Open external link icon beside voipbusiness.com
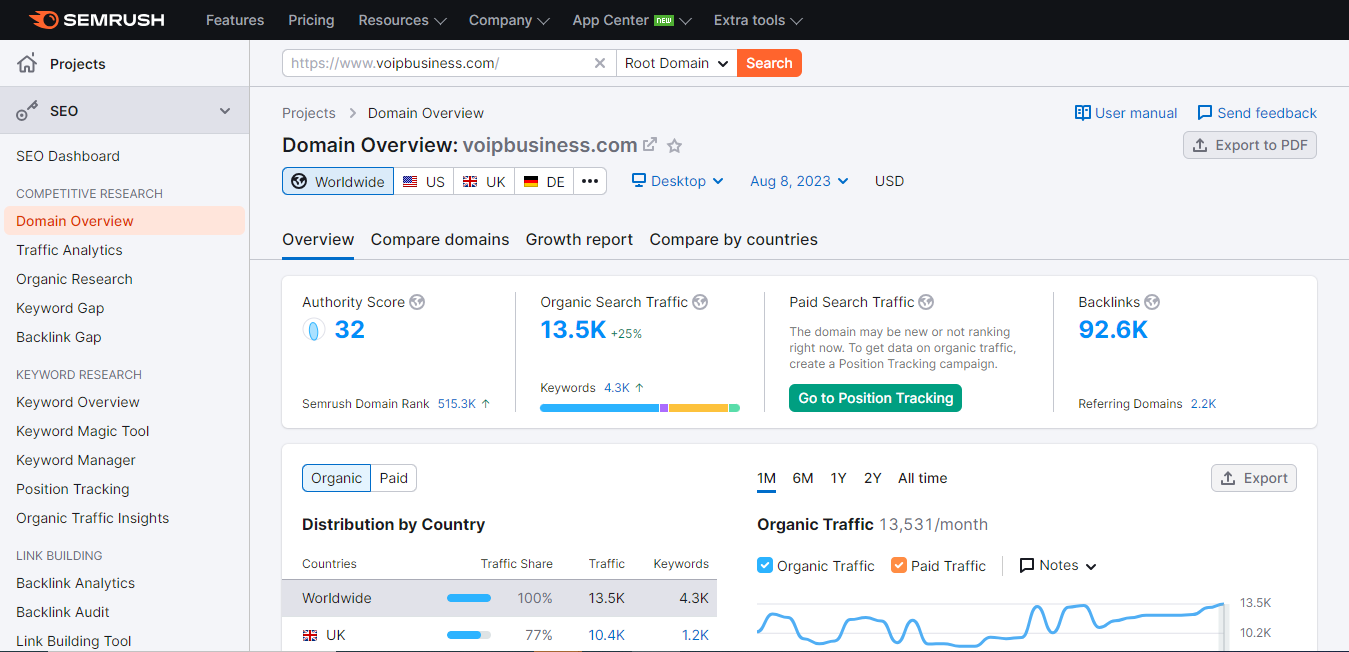The image size is (1349, 652). [650, 145]
